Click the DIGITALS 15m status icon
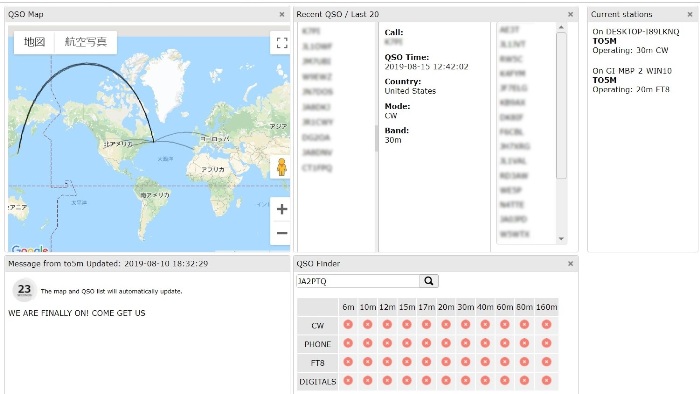This screenshot has height=394, width=700. [407, 381]
